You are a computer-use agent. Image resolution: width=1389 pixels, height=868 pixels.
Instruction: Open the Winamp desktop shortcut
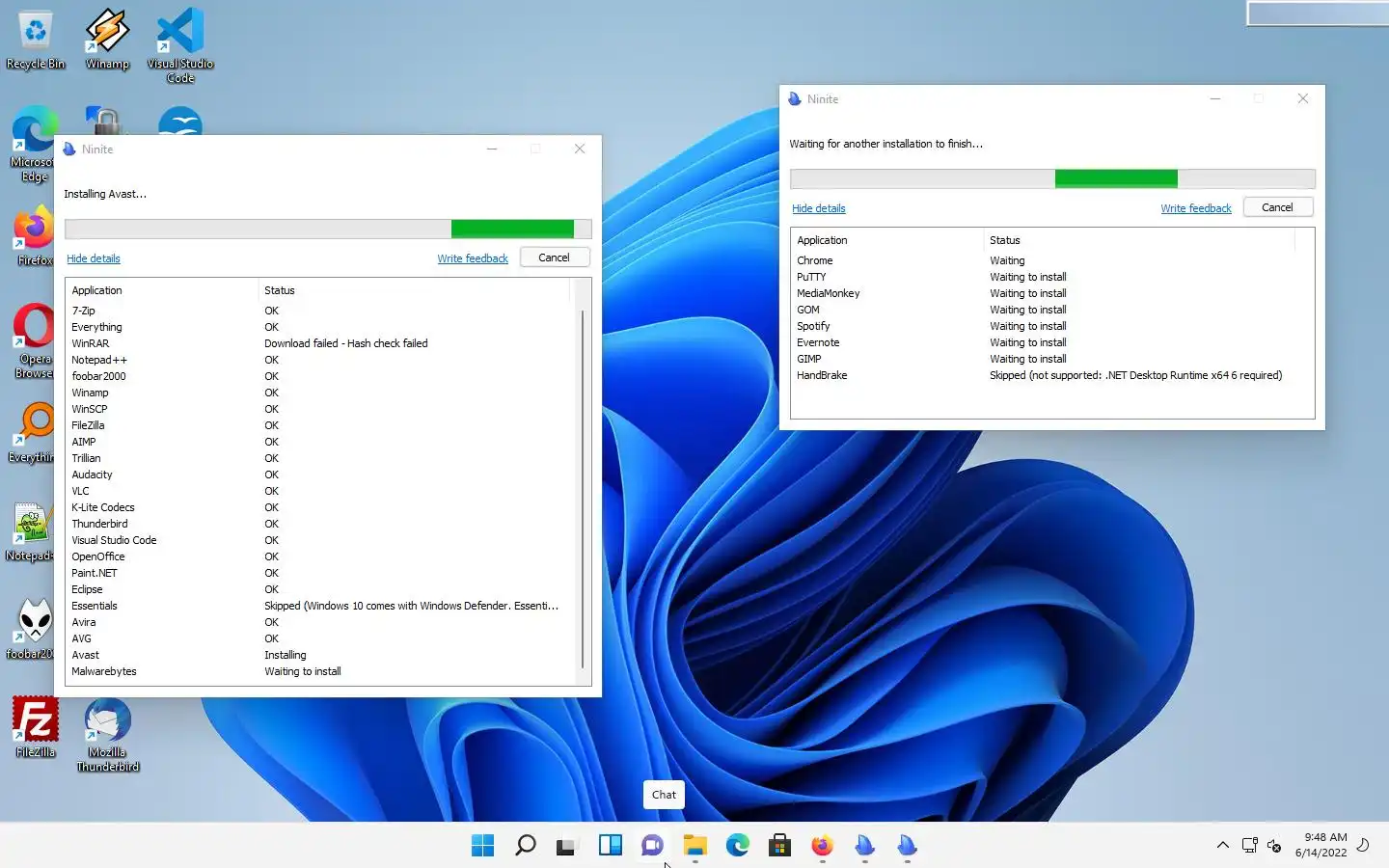(107, 41)
